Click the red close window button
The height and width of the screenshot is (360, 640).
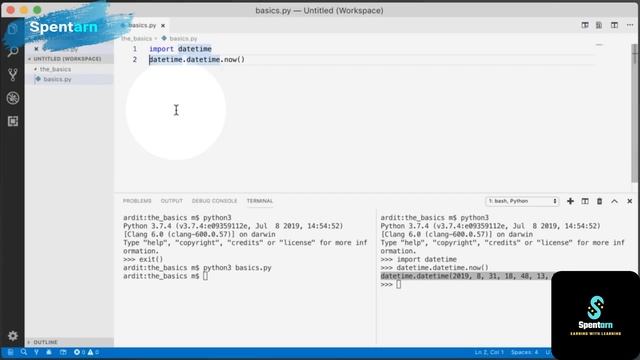click(11, 10)
